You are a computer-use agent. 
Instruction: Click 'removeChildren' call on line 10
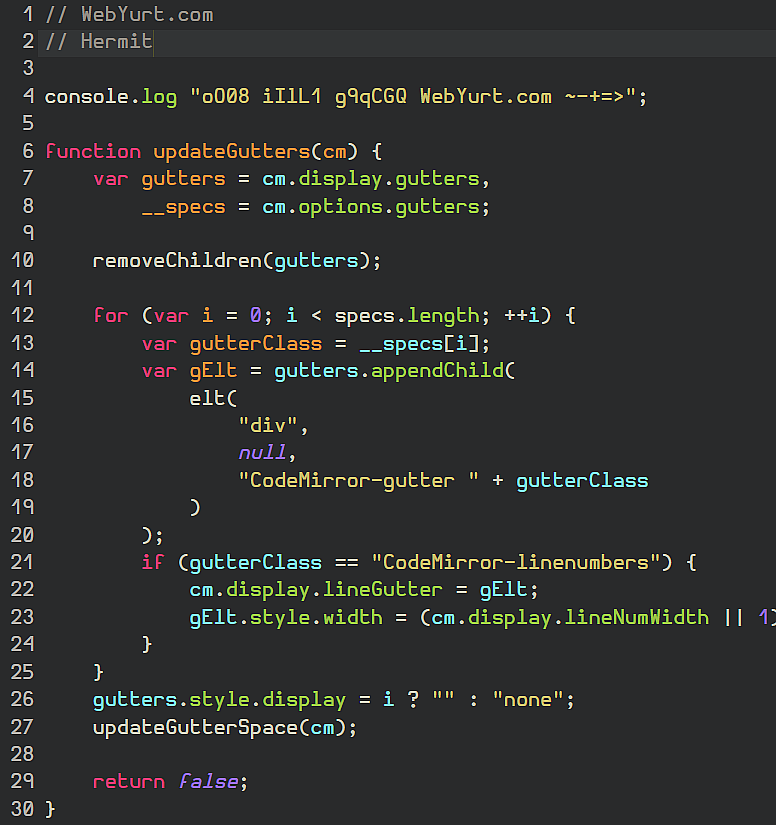[177, 260]
